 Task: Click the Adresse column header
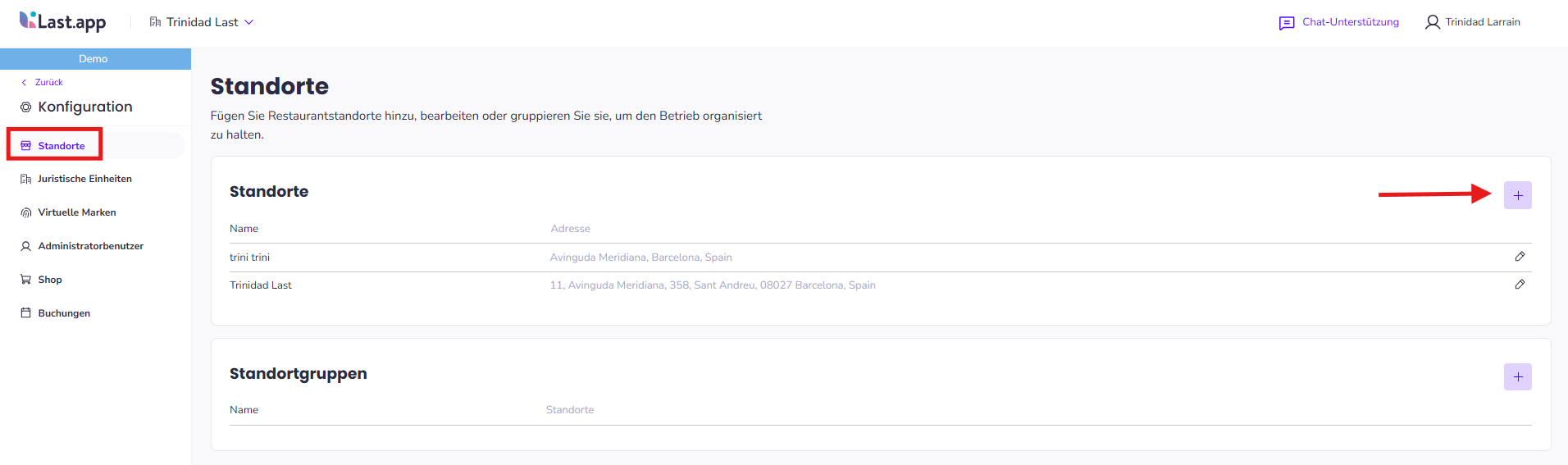571,229
